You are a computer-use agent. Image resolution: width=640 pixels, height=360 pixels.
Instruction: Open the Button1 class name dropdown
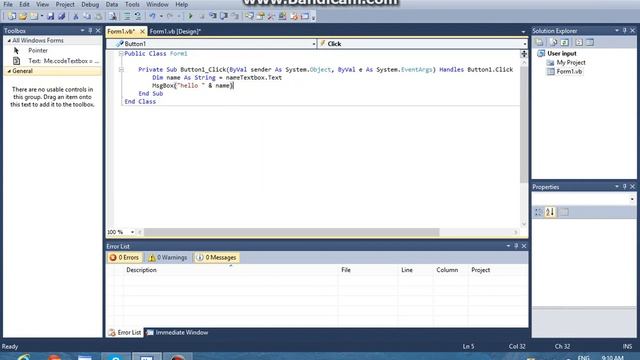point(314,44)
